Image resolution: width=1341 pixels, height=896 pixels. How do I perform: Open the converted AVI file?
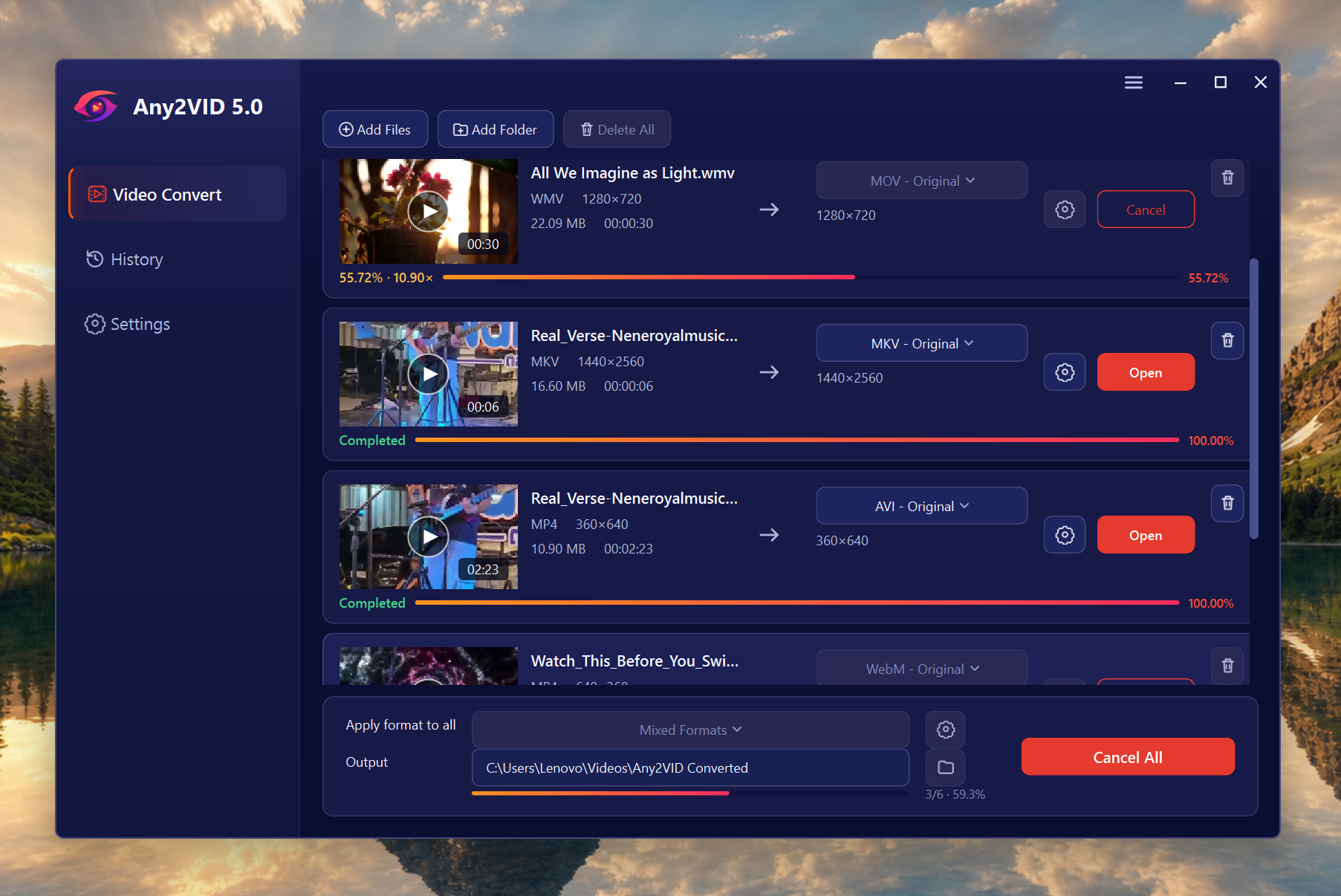click(1146, 535)
